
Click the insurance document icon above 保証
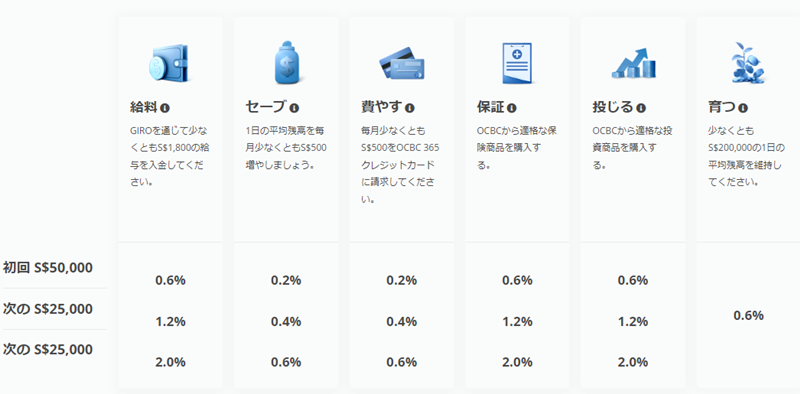[x=517, y=63]
